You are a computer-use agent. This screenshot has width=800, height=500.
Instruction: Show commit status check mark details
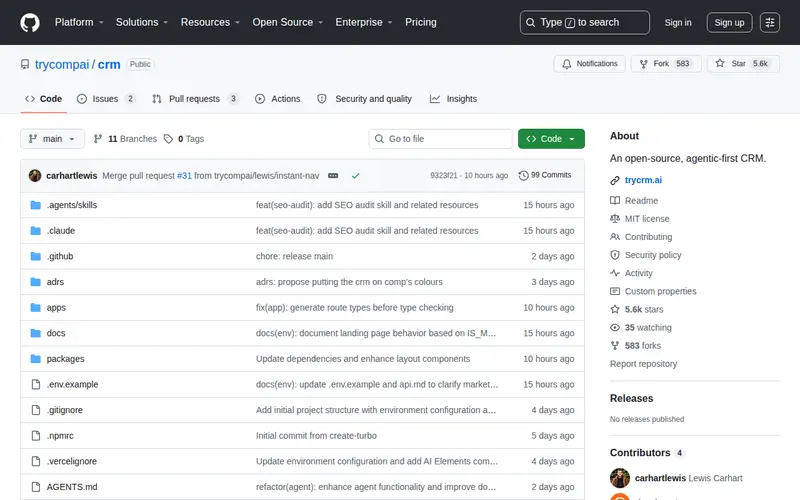click(356, 176)
